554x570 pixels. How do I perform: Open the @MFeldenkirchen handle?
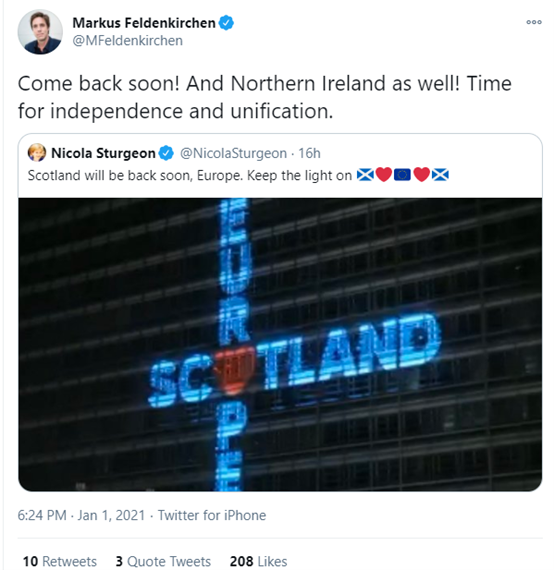pos(127,41)
